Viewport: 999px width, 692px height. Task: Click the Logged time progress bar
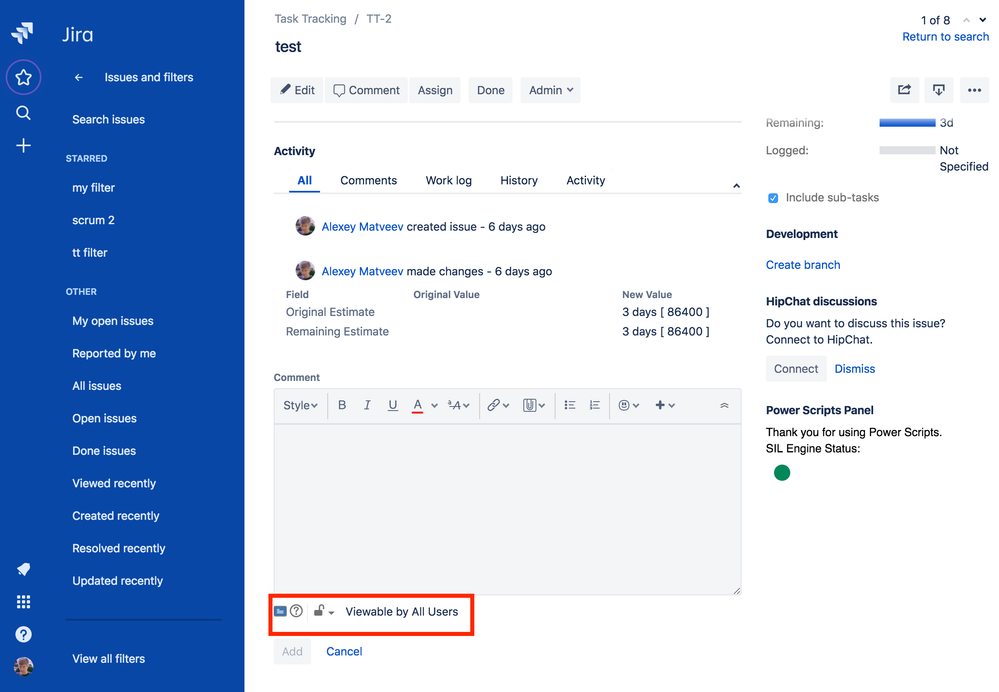[x=907, y=150]
